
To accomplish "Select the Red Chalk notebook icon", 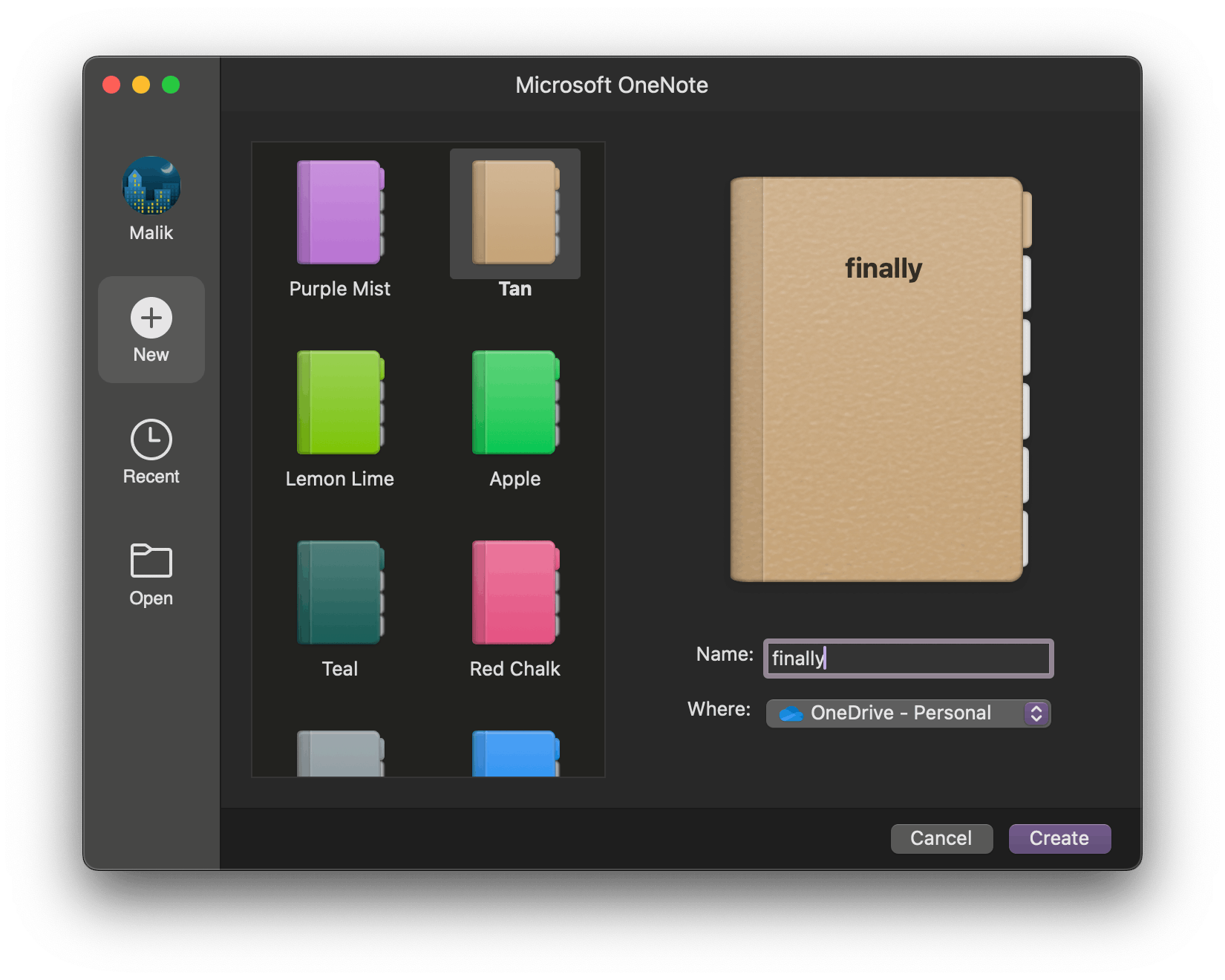I will (516, 592).
